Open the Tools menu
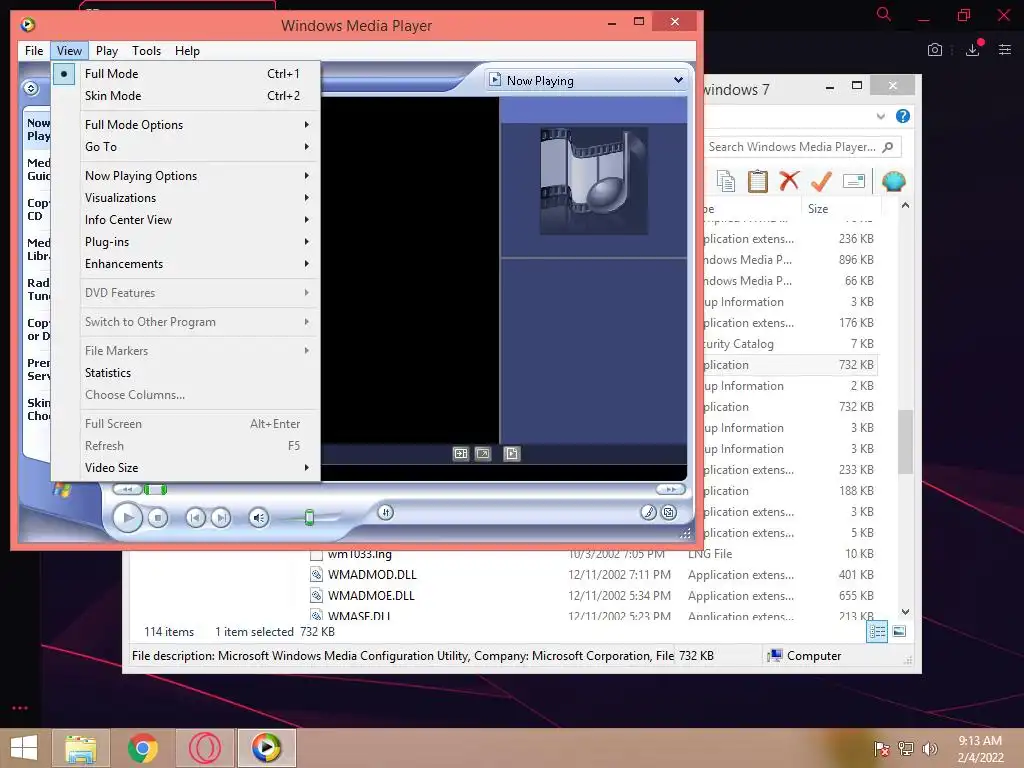The height and width of the screenshot is (768, 1024). 146,50
